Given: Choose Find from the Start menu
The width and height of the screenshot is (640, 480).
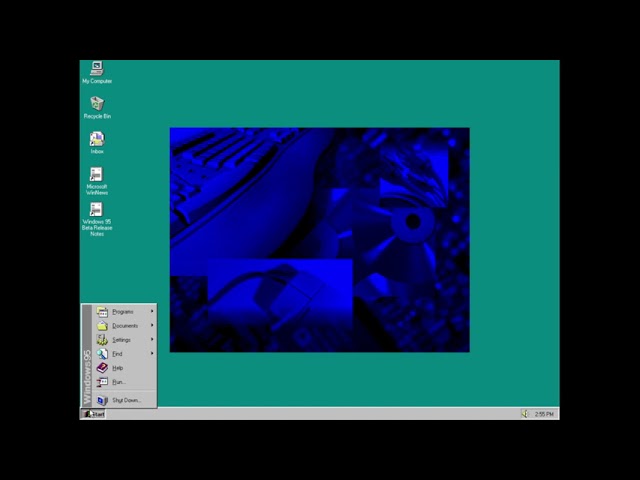Looking at the screenshot, I should tap(124, 354).
